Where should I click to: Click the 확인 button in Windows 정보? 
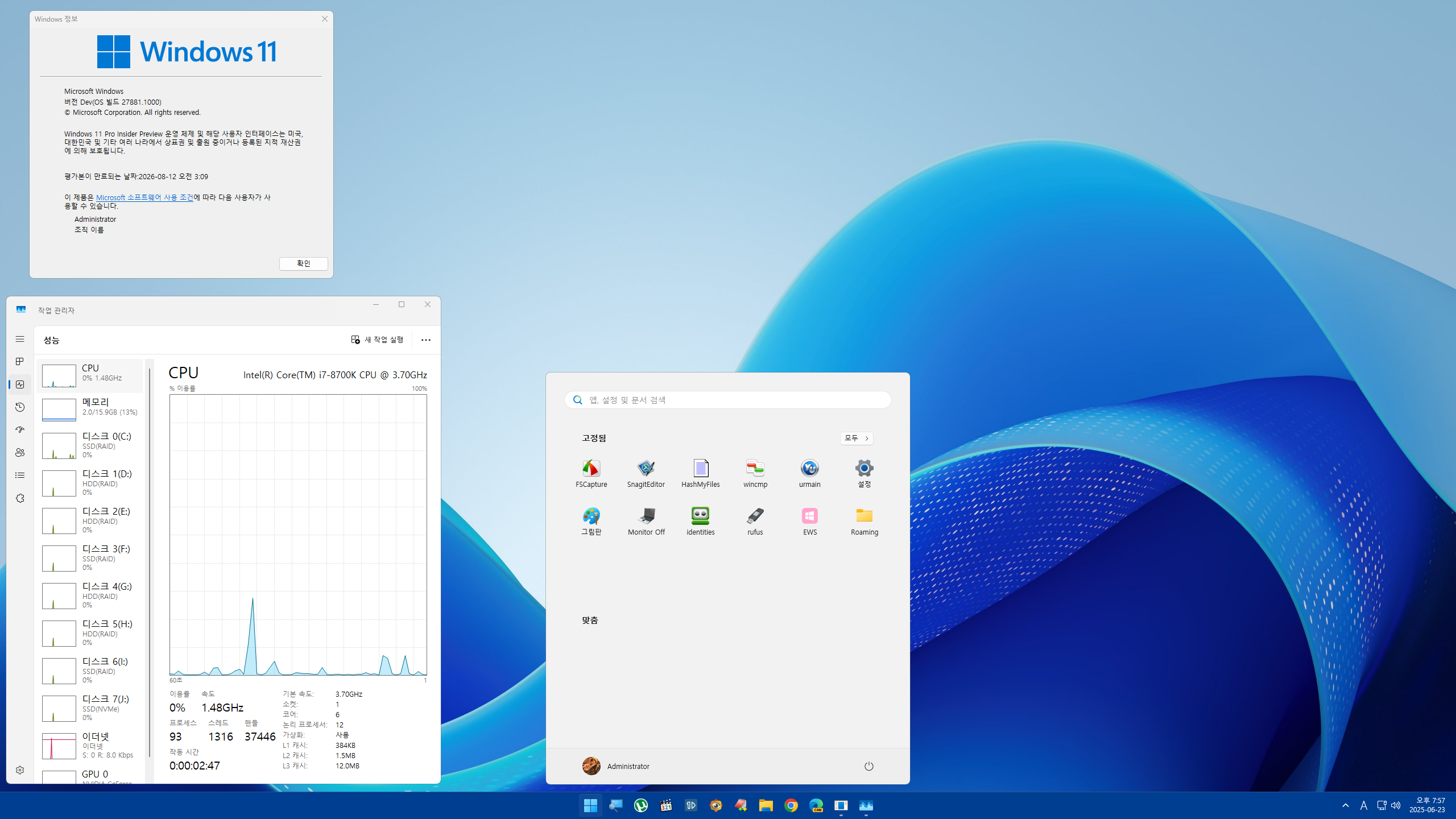tap(303, 263)
